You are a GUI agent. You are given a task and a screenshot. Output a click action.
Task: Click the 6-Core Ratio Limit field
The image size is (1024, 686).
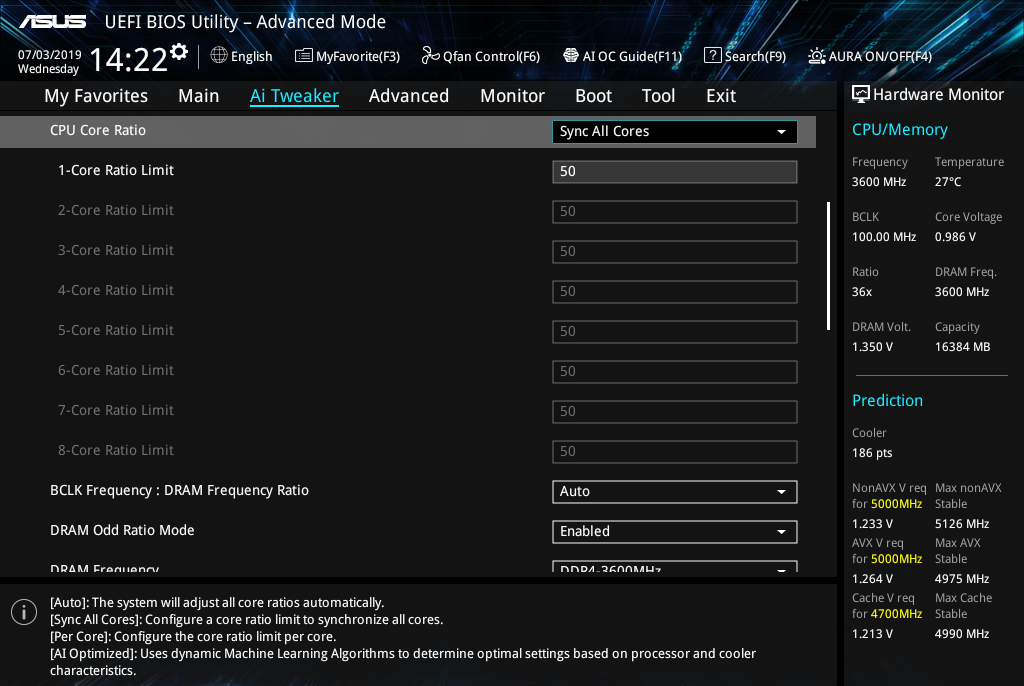point(675,372)
